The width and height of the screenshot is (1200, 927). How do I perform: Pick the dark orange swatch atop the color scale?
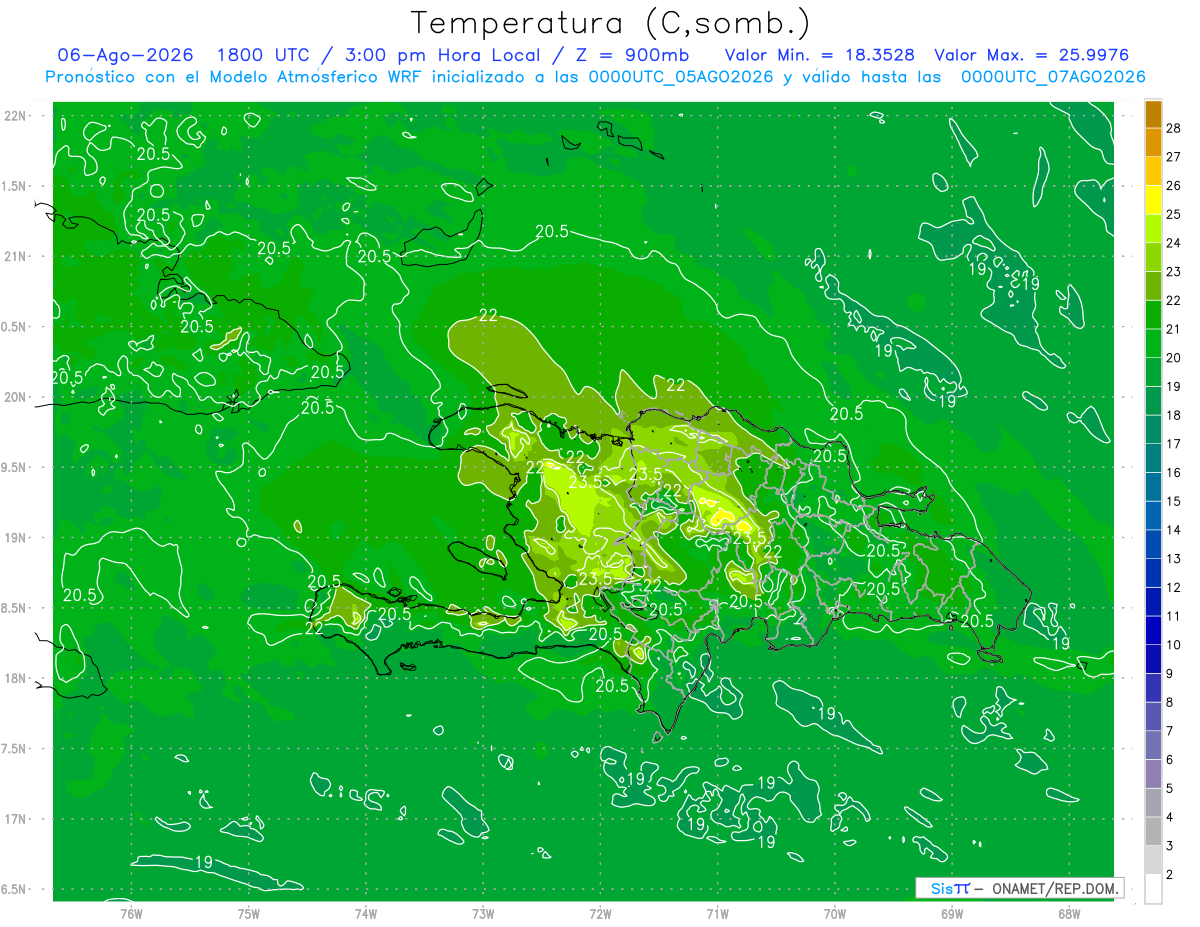(1154, 114)
